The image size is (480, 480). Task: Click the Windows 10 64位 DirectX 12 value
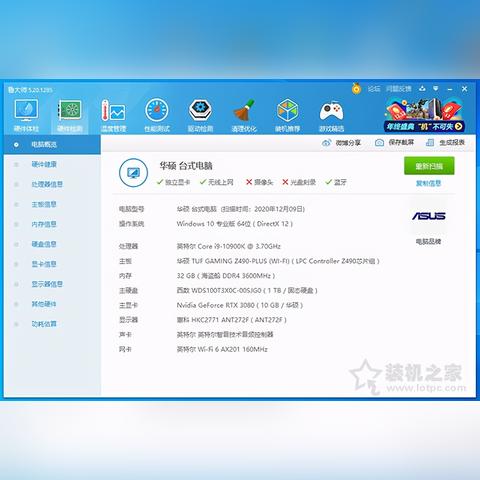[235, 224]
